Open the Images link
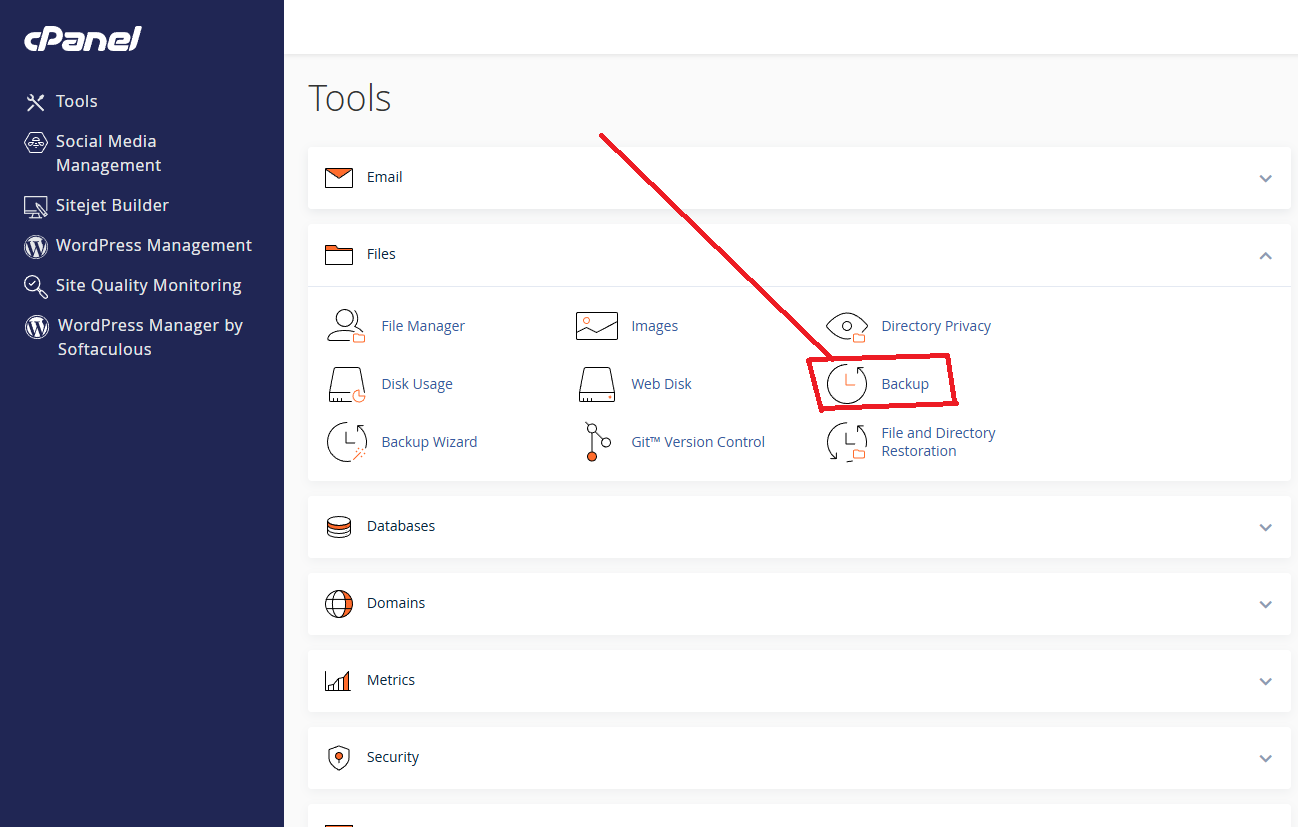The width and height of the screenshot is (1298, 827). pos(655,326)
